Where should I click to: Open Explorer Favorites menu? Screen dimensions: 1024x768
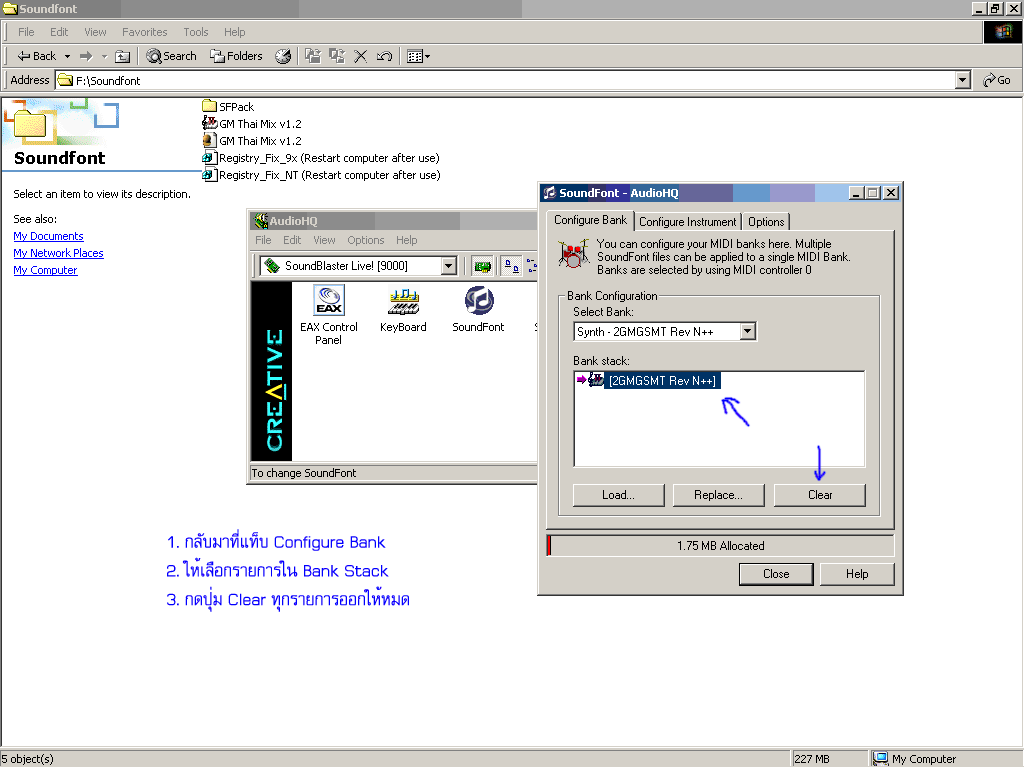click(145, 32)
